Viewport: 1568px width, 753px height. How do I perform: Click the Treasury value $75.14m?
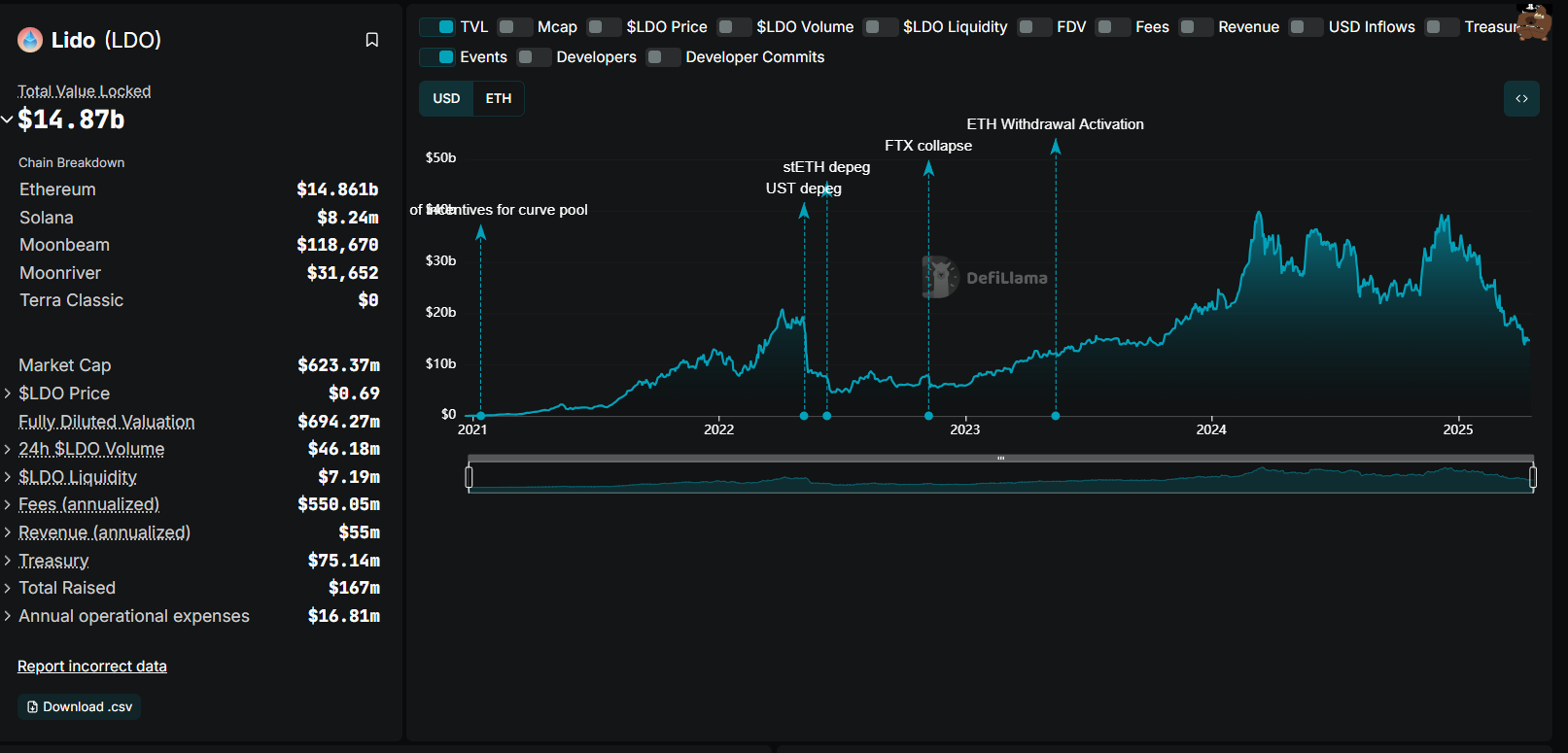tap(344, 561)
